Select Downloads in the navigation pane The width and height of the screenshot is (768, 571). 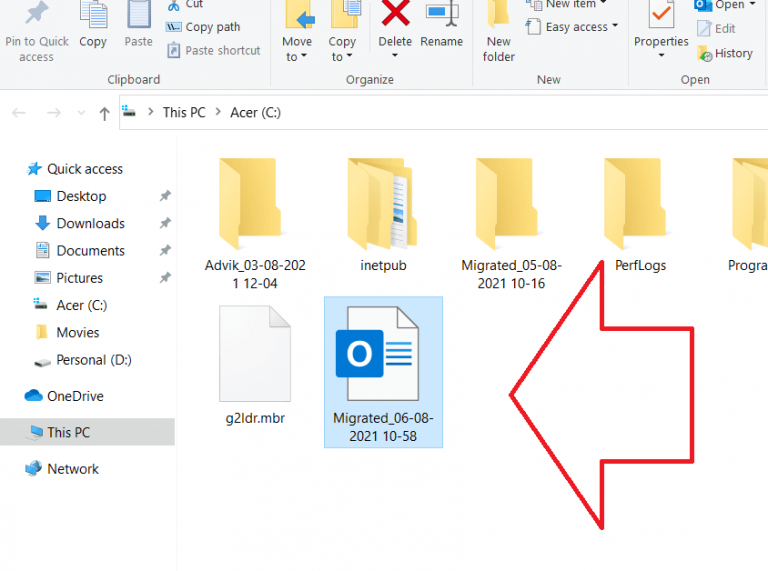[80, 223]
